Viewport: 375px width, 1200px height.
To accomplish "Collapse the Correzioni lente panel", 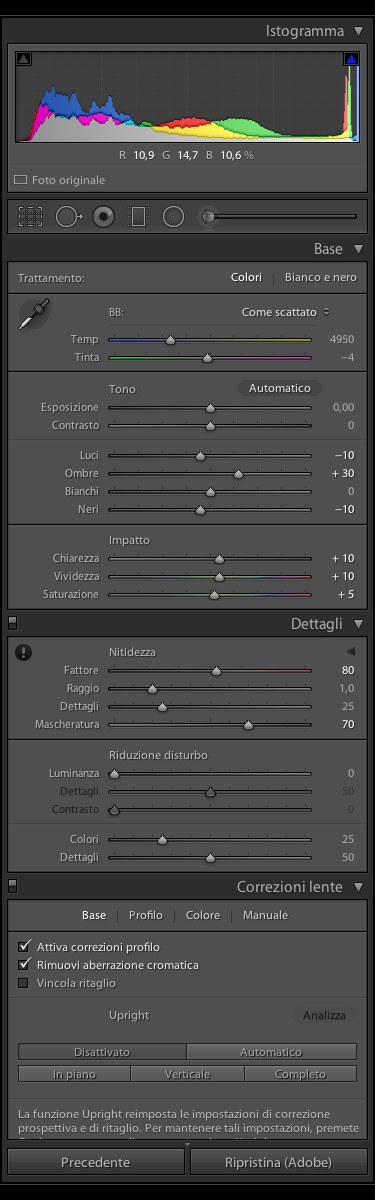I will (x=358, y=887).
